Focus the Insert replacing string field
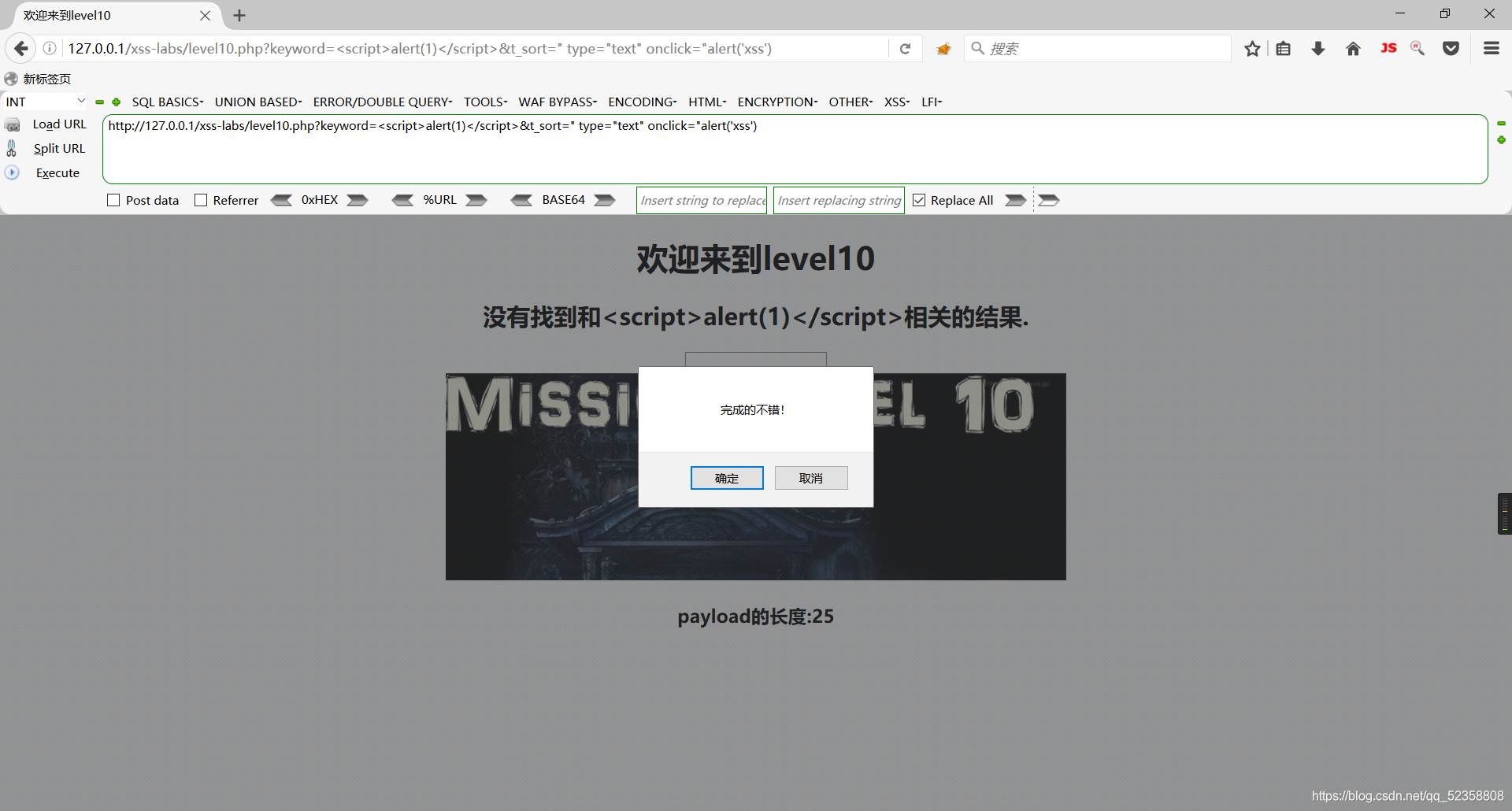Screen dimensions: 1512x811 (839, 200)
